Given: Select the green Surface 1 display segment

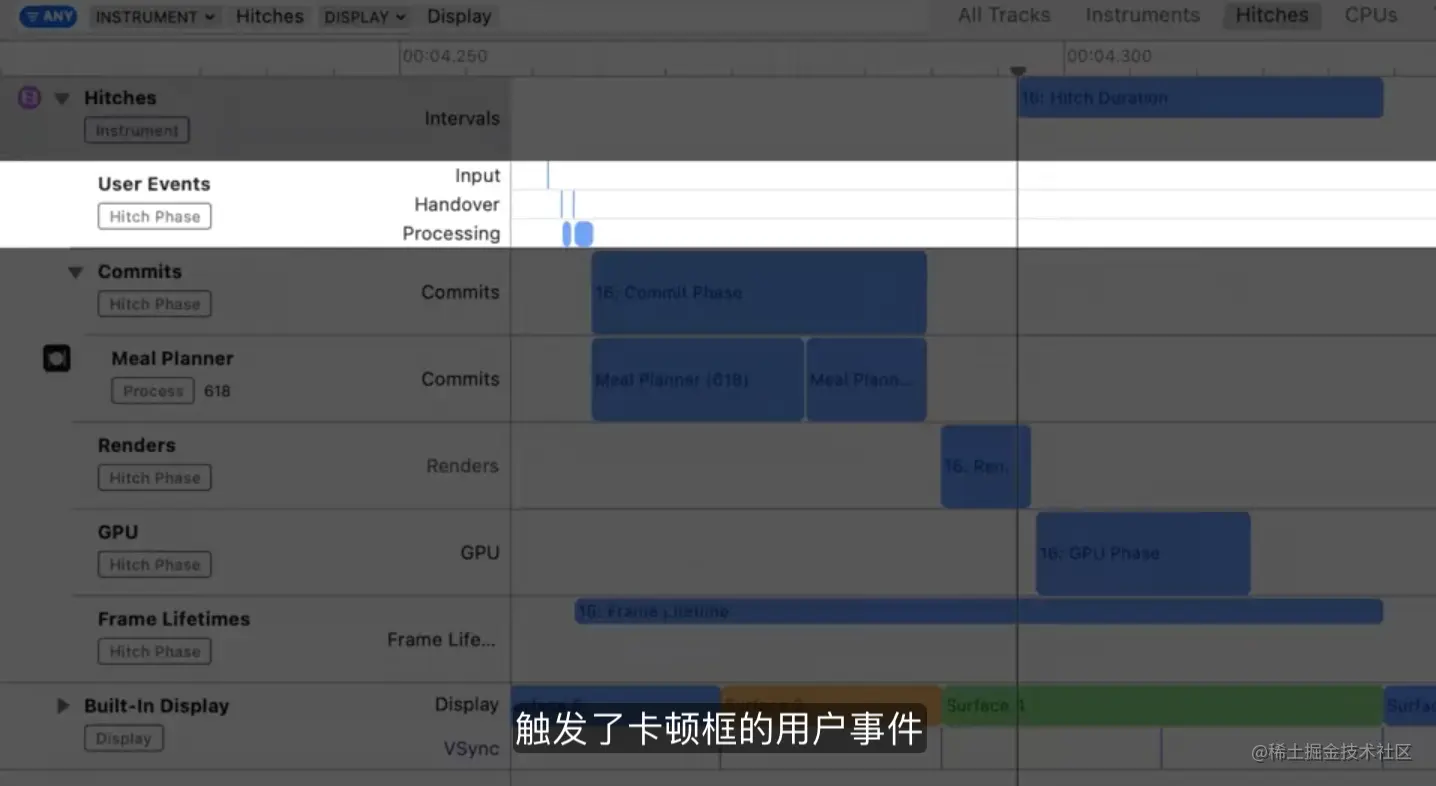Looking at the screenshot, I should point(1162,705).
